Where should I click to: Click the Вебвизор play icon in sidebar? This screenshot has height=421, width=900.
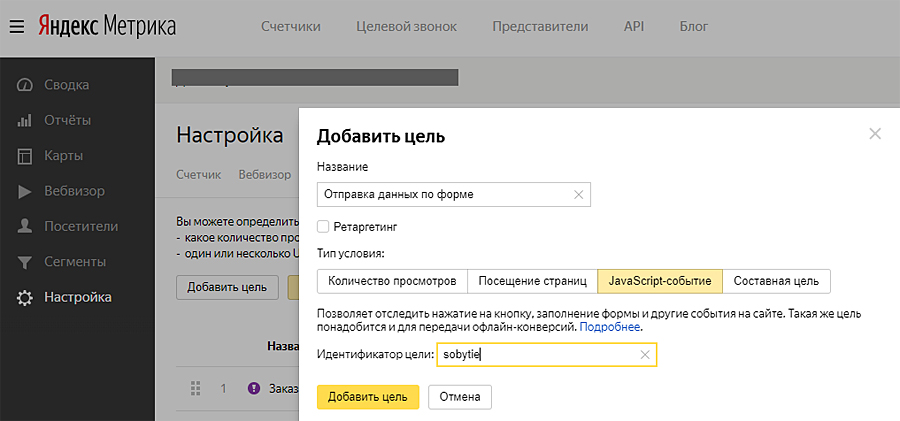click(x=25, y=191)
